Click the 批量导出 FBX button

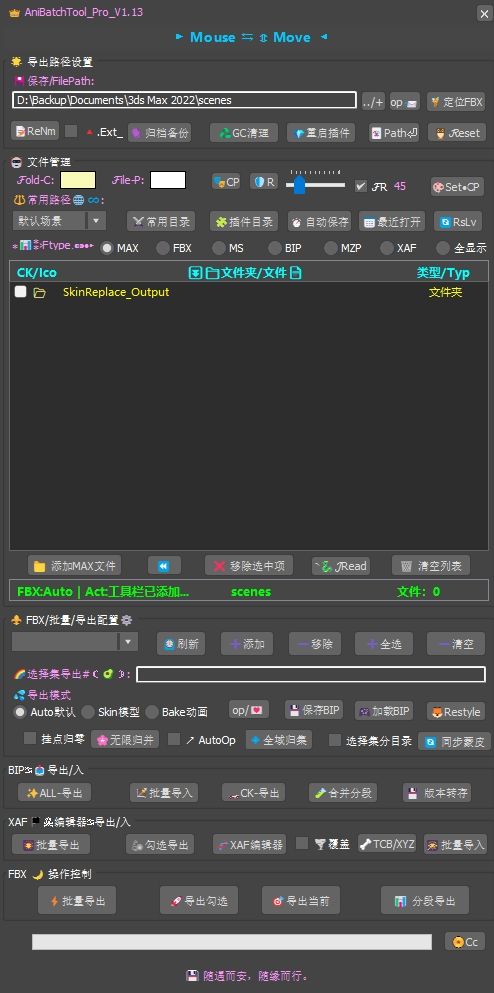coord(77,901)
